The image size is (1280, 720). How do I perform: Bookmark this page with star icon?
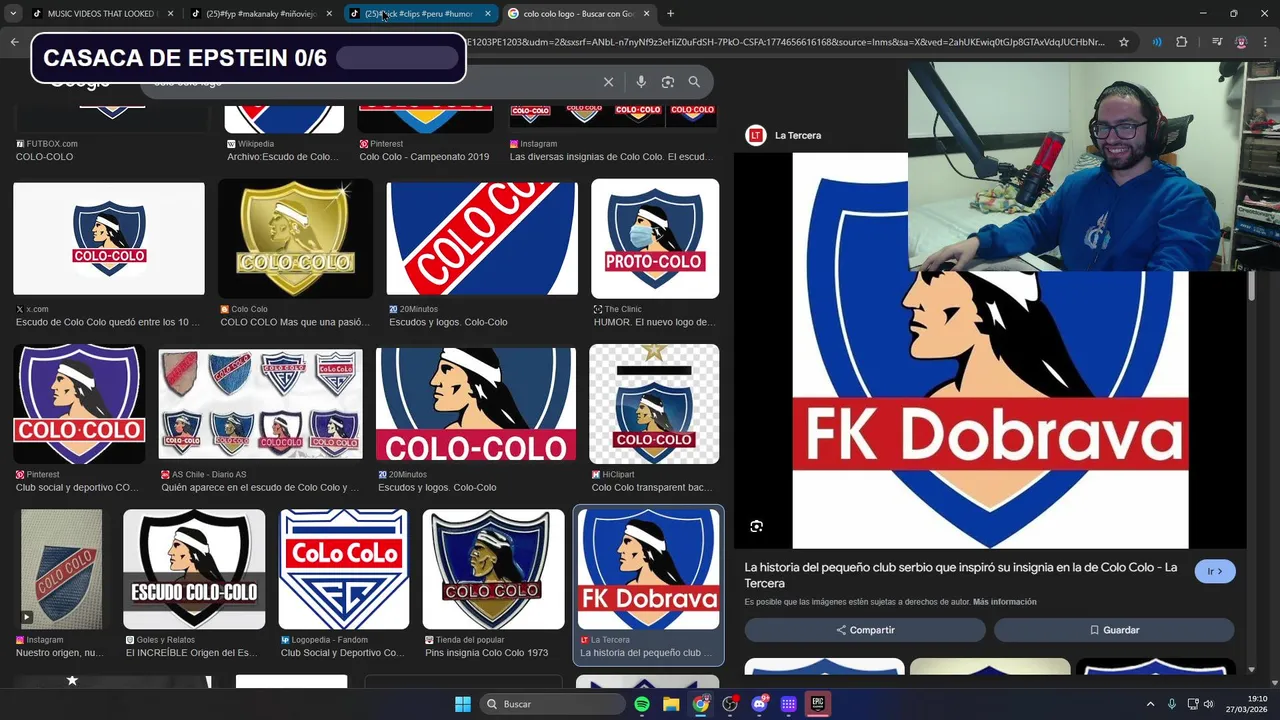pyautogui.click(x=1124, y=42)
